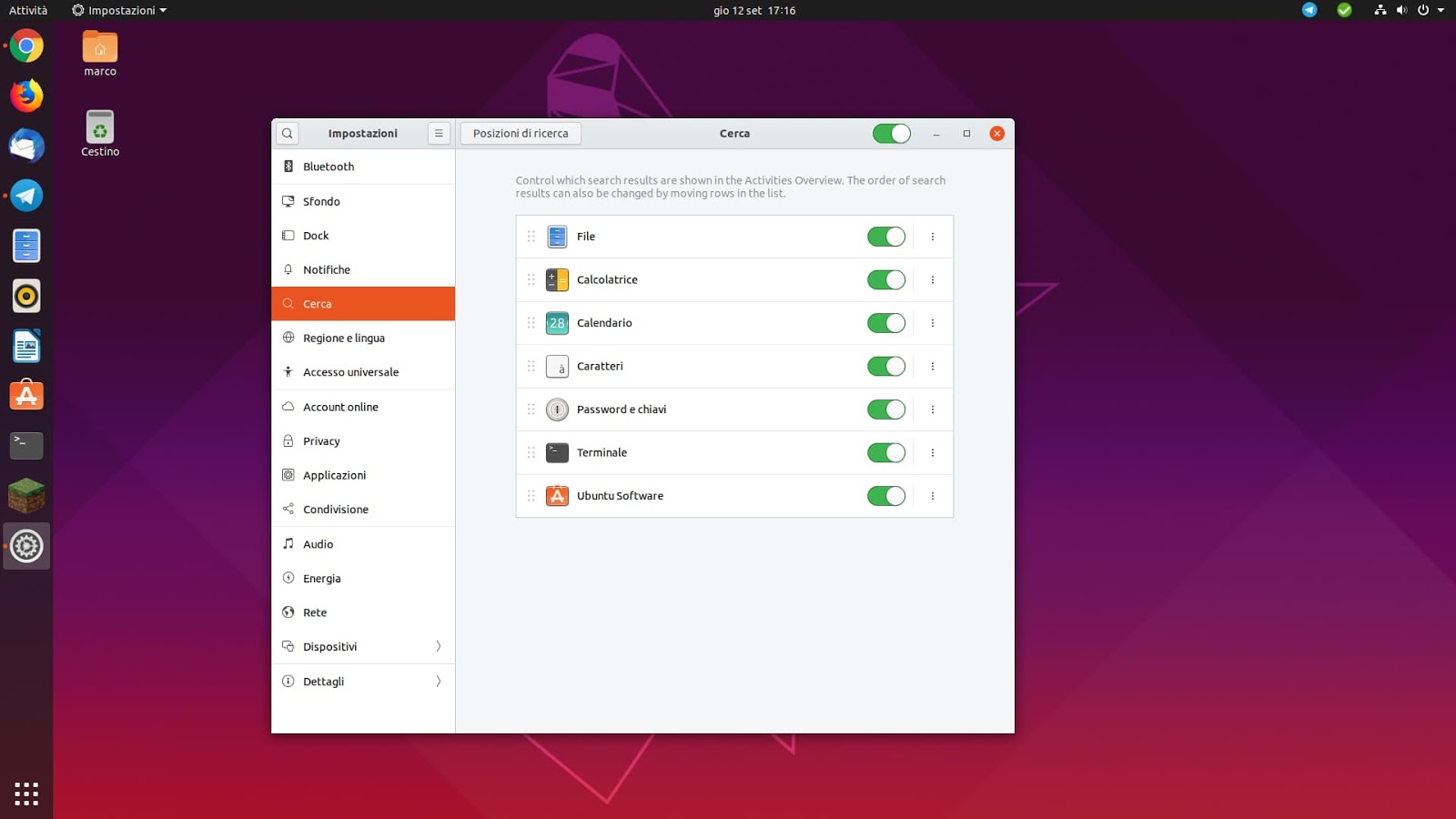Open the three-dot menu for Calendario row
Viewport: 1456px width, 819px height.
point(933,323)
